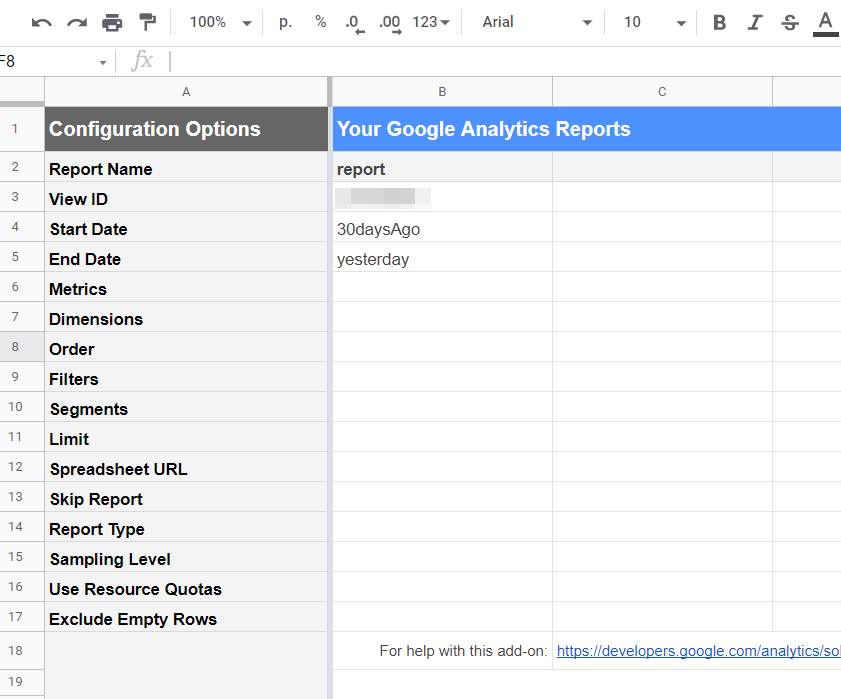The width and height of the screenshot is (841, 699).
Task: Select the Order label cell
Action: [x=186, y=349]
